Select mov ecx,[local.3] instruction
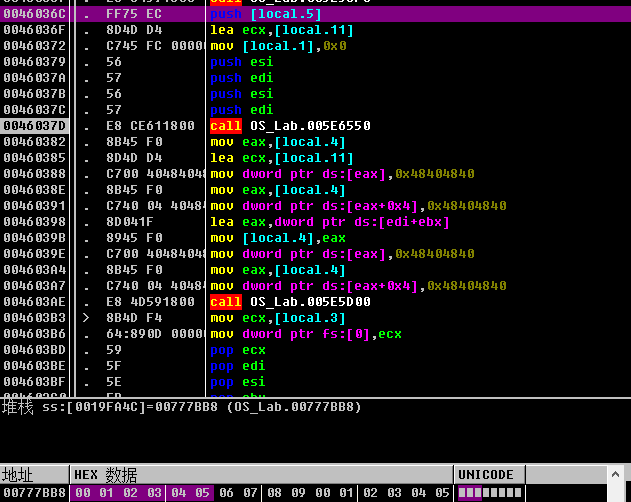 coord(278,318)
